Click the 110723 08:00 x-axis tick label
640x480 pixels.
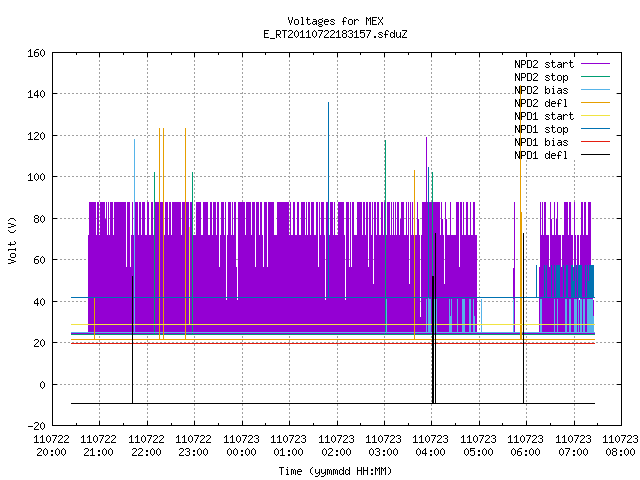pyautogui.click(x=620, y=446)
